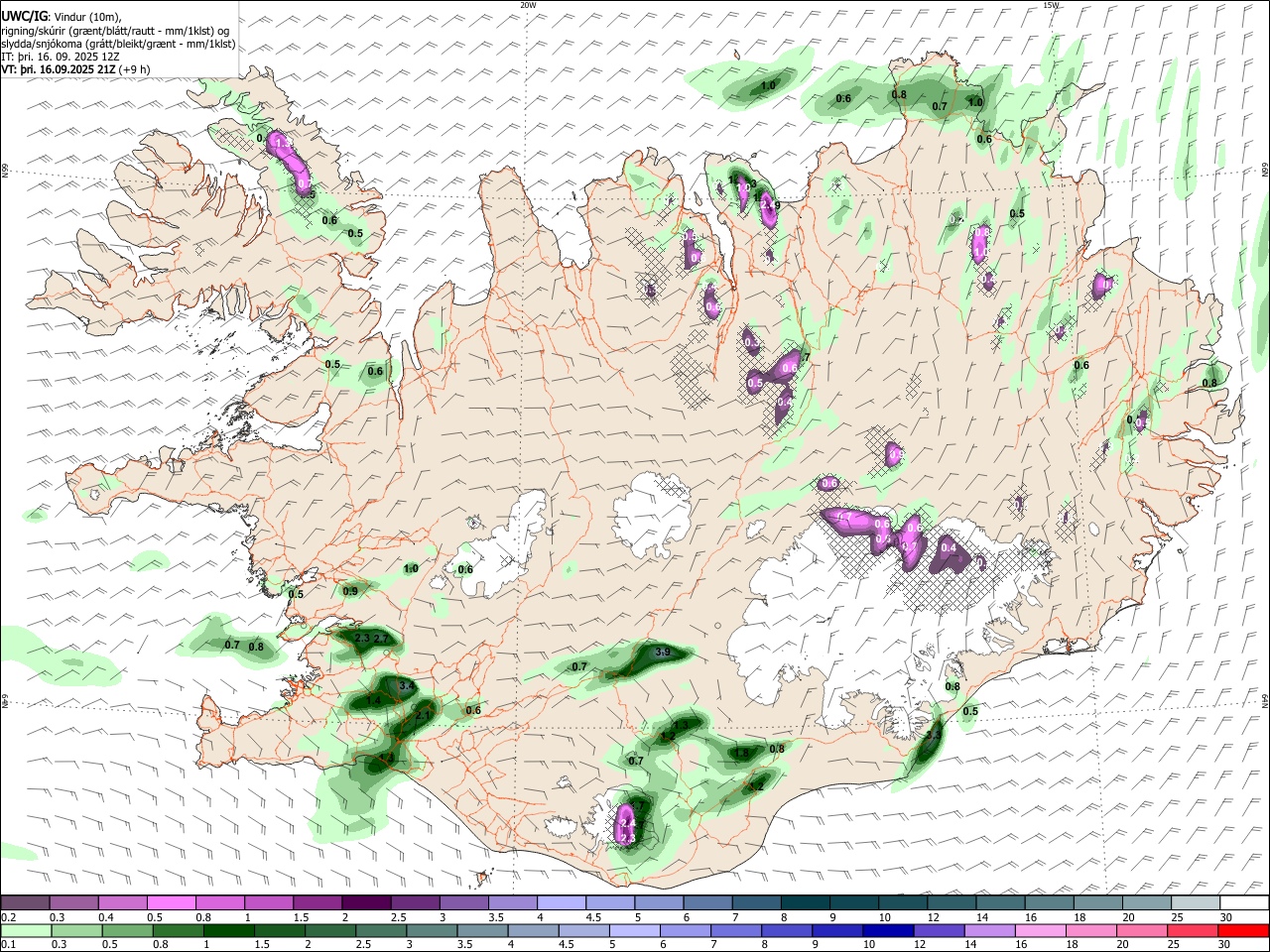Click the dusky plum 0.2–0.3 snow swatch
This screenshot has width=1270, height=952.
[25, 903]
